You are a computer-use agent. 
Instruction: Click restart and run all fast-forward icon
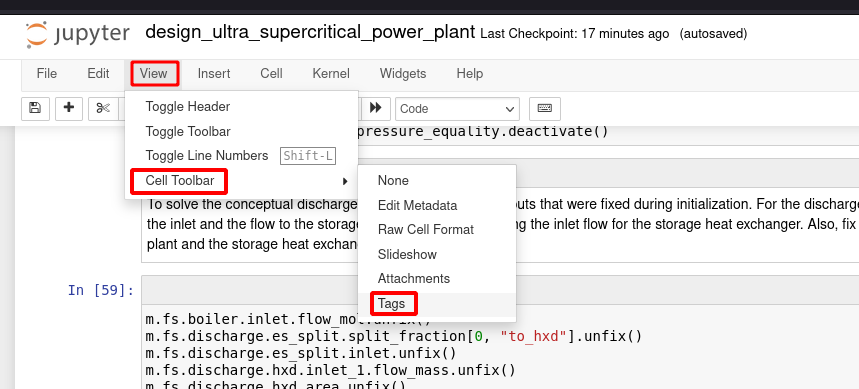[x=375, y=108]
